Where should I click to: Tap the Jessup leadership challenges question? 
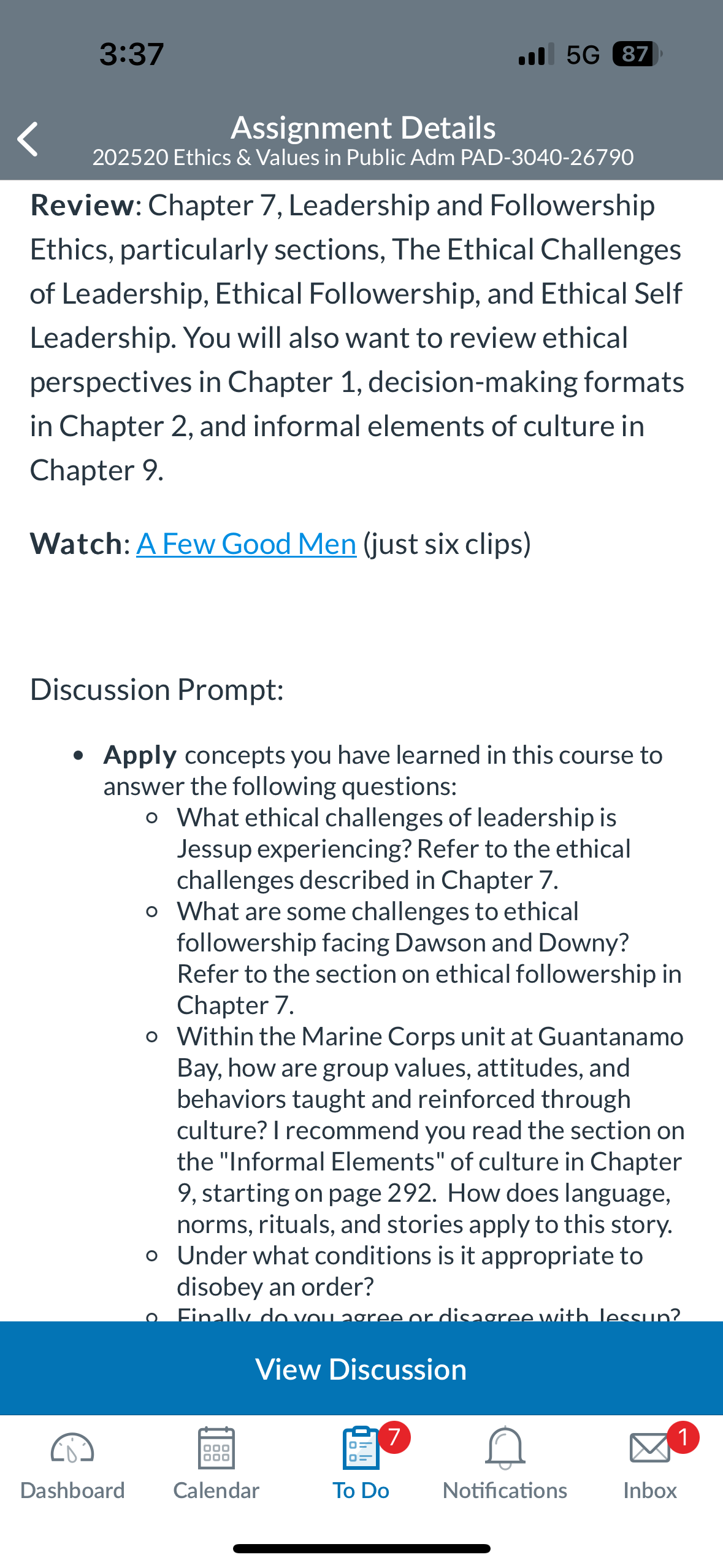tap(405, 848)
